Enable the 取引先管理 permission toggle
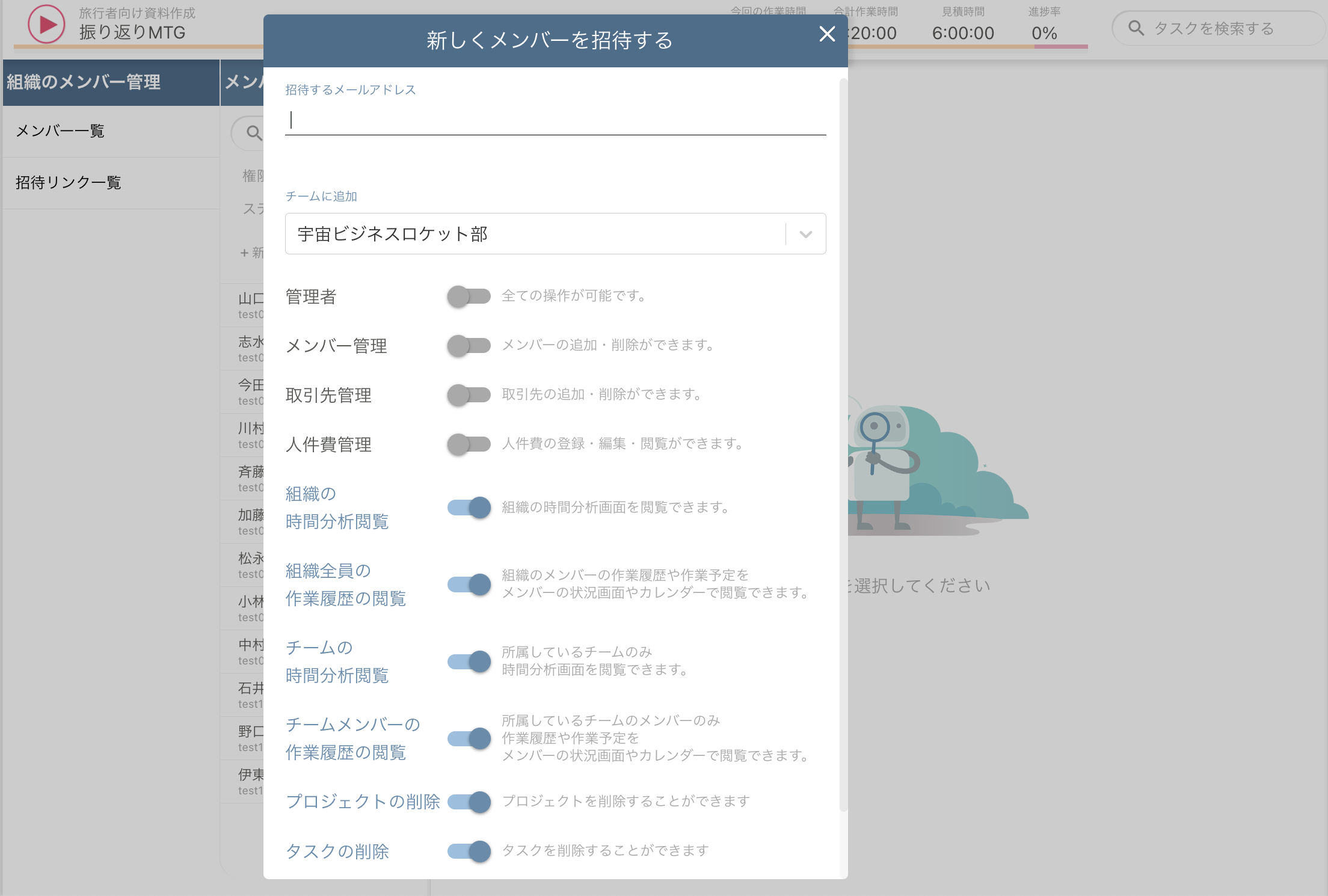 tap(469, 395)
